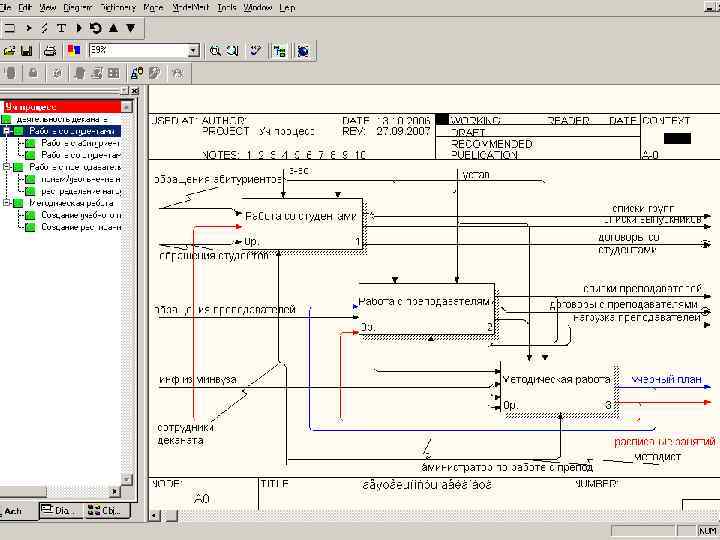Collapse the 'Методическая работа' tree node
This screenshot has height=540, width=720.
pyautogui.click(x=7, y=203)
